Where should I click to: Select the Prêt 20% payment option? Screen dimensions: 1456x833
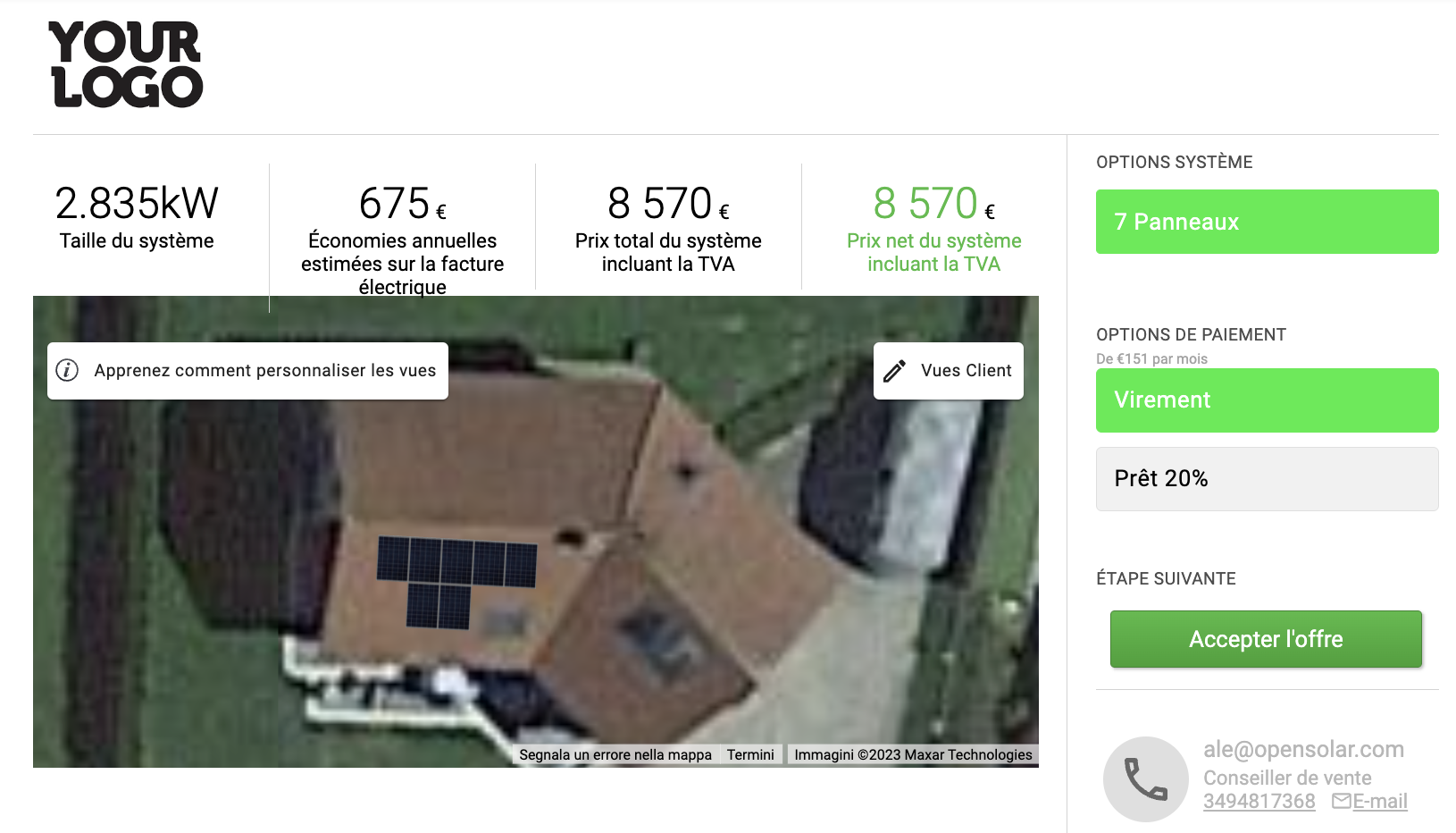[x=1267, y=479]
